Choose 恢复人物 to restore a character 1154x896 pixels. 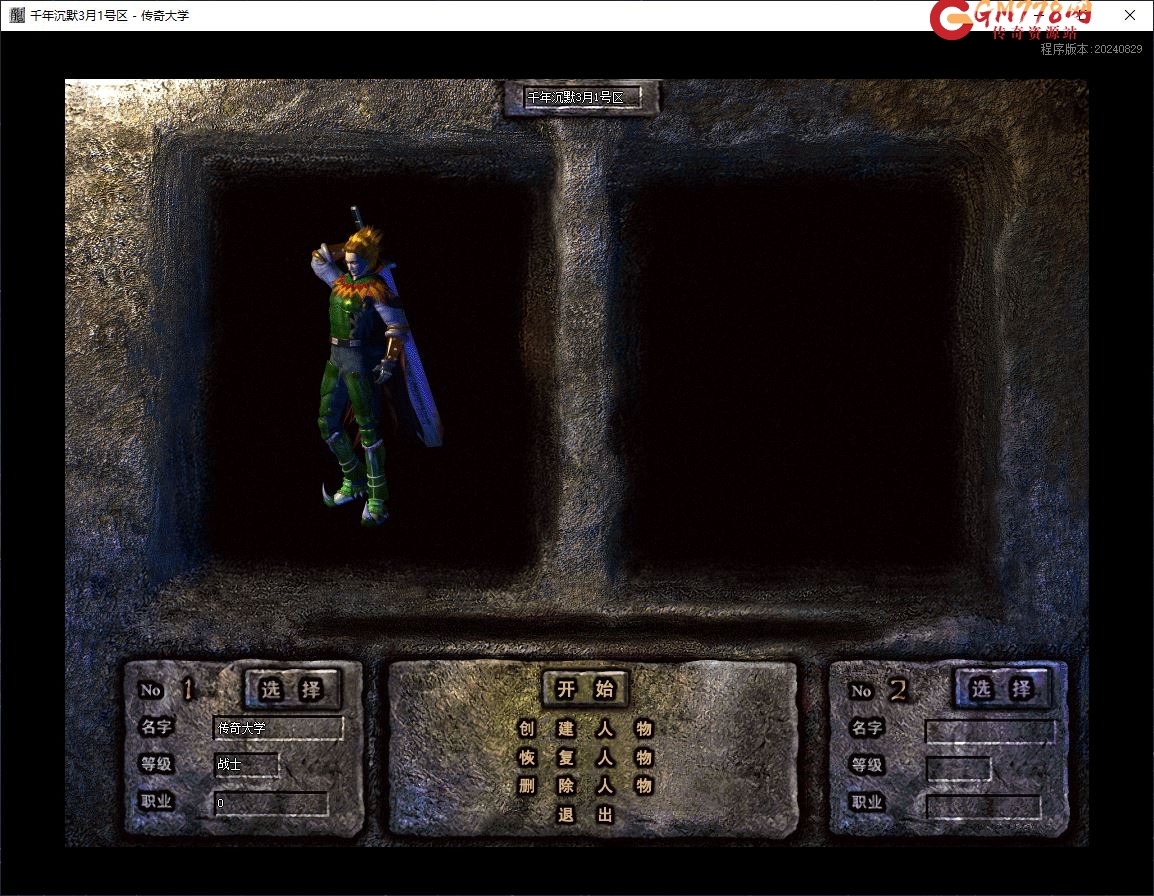[585, 758]
